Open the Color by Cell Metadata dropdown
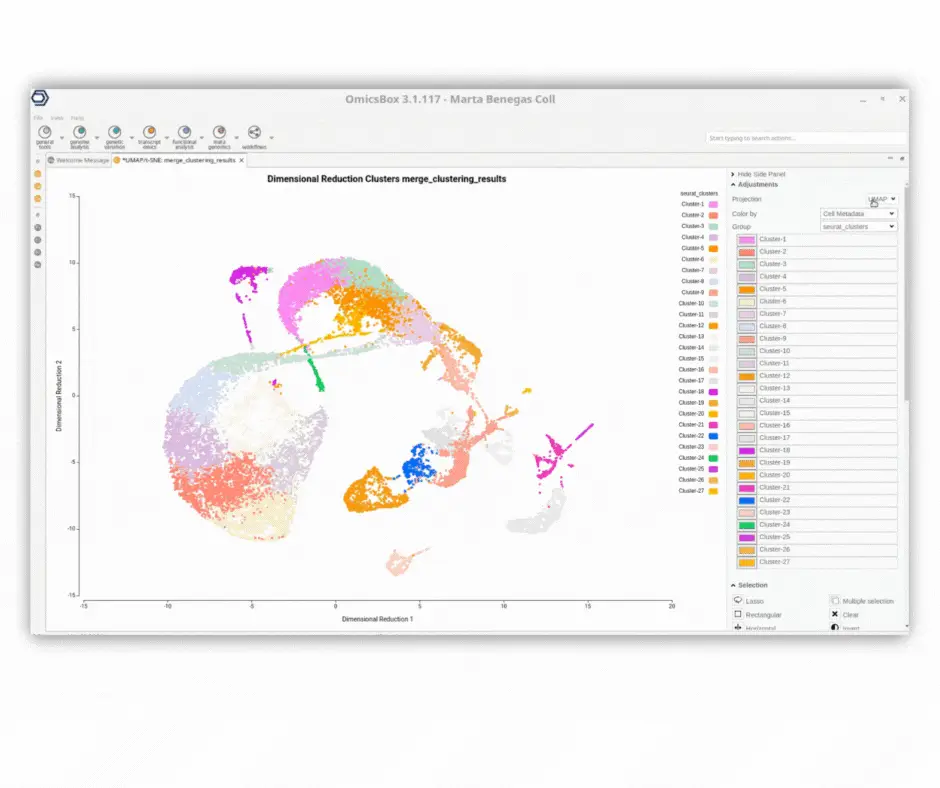The height and width of the screenshot is (788, 940). tap(858, 213)
